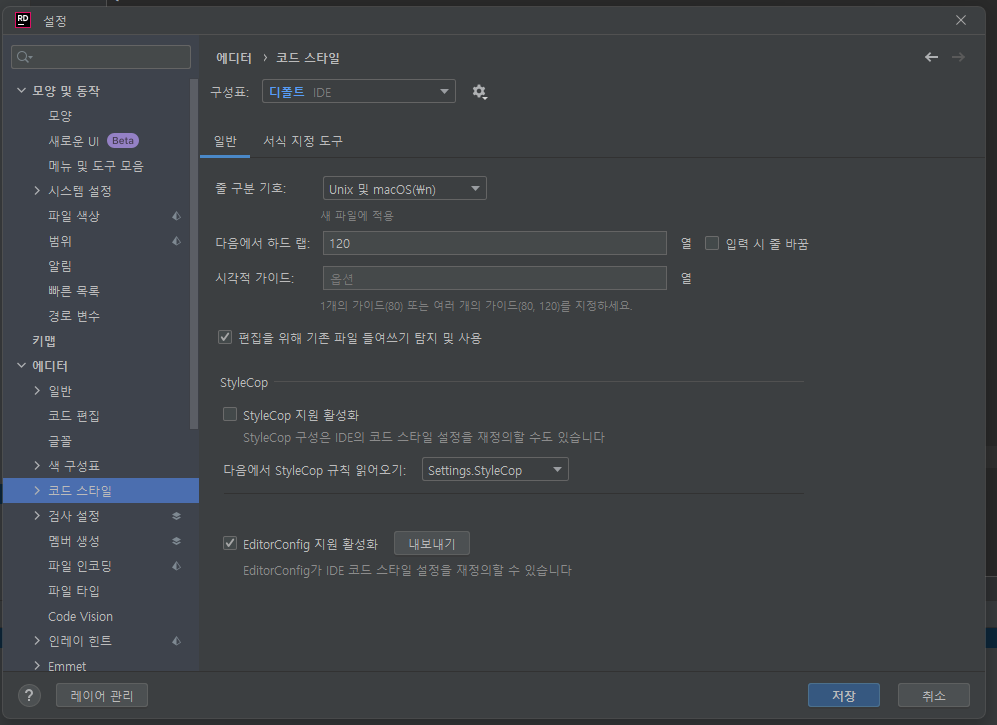Screen dimensions: 997x725
Task: Select 파일 색상 settings item
Action: (74, 216)
